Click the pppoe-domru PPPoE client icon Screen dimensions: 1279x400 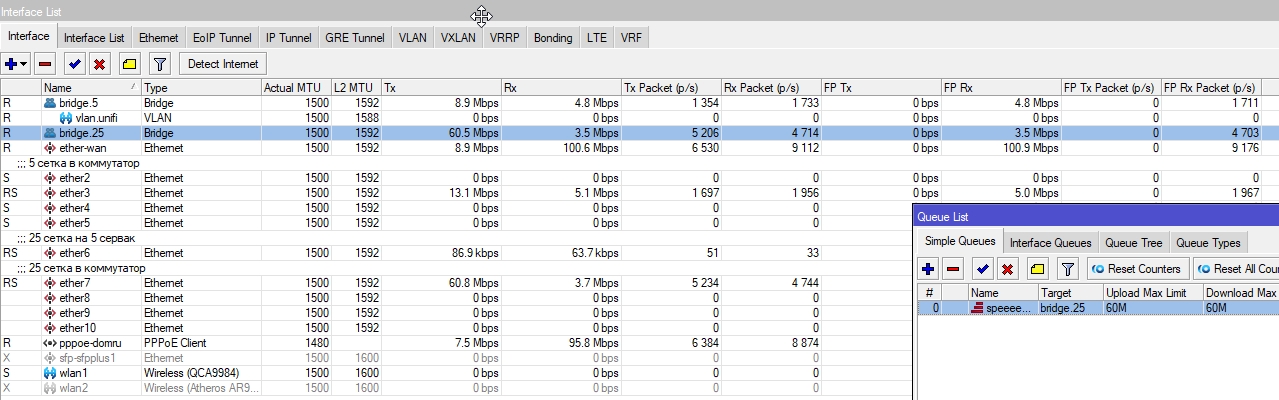(x=50, y=343)
